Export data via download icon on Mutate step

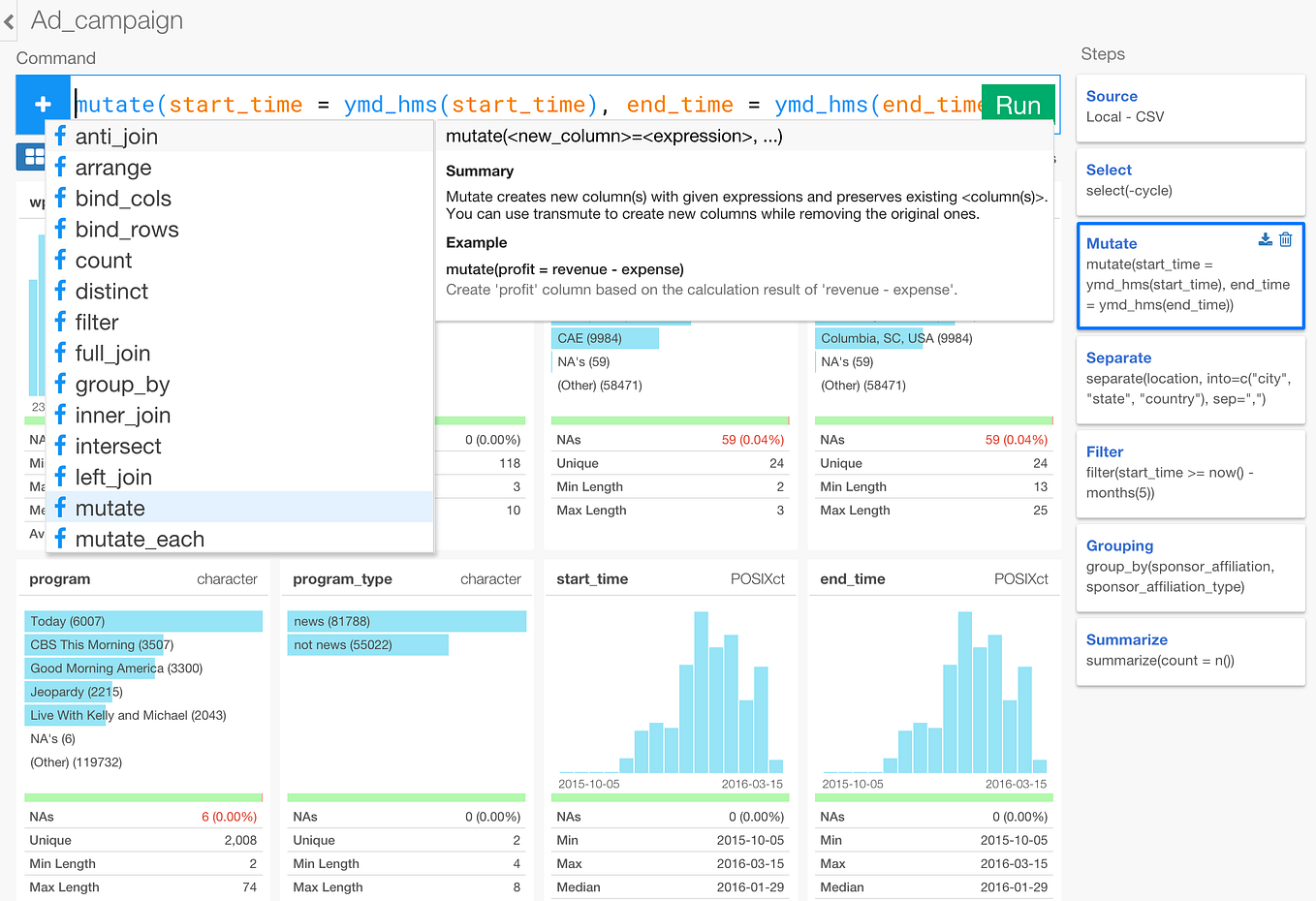click(x=1265, y=239)
